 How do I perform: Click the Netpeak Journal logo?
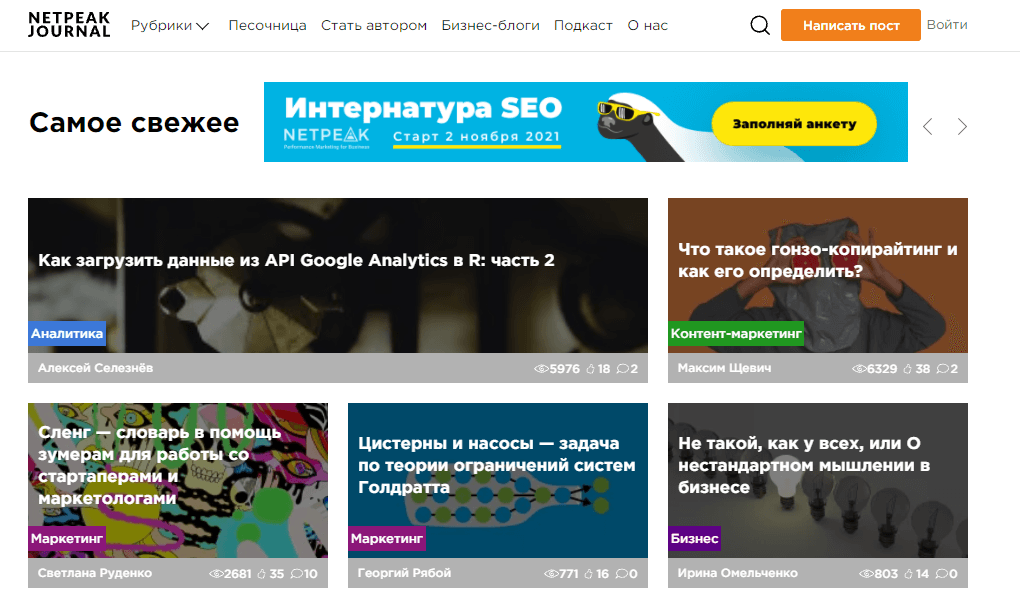[68, 24]
